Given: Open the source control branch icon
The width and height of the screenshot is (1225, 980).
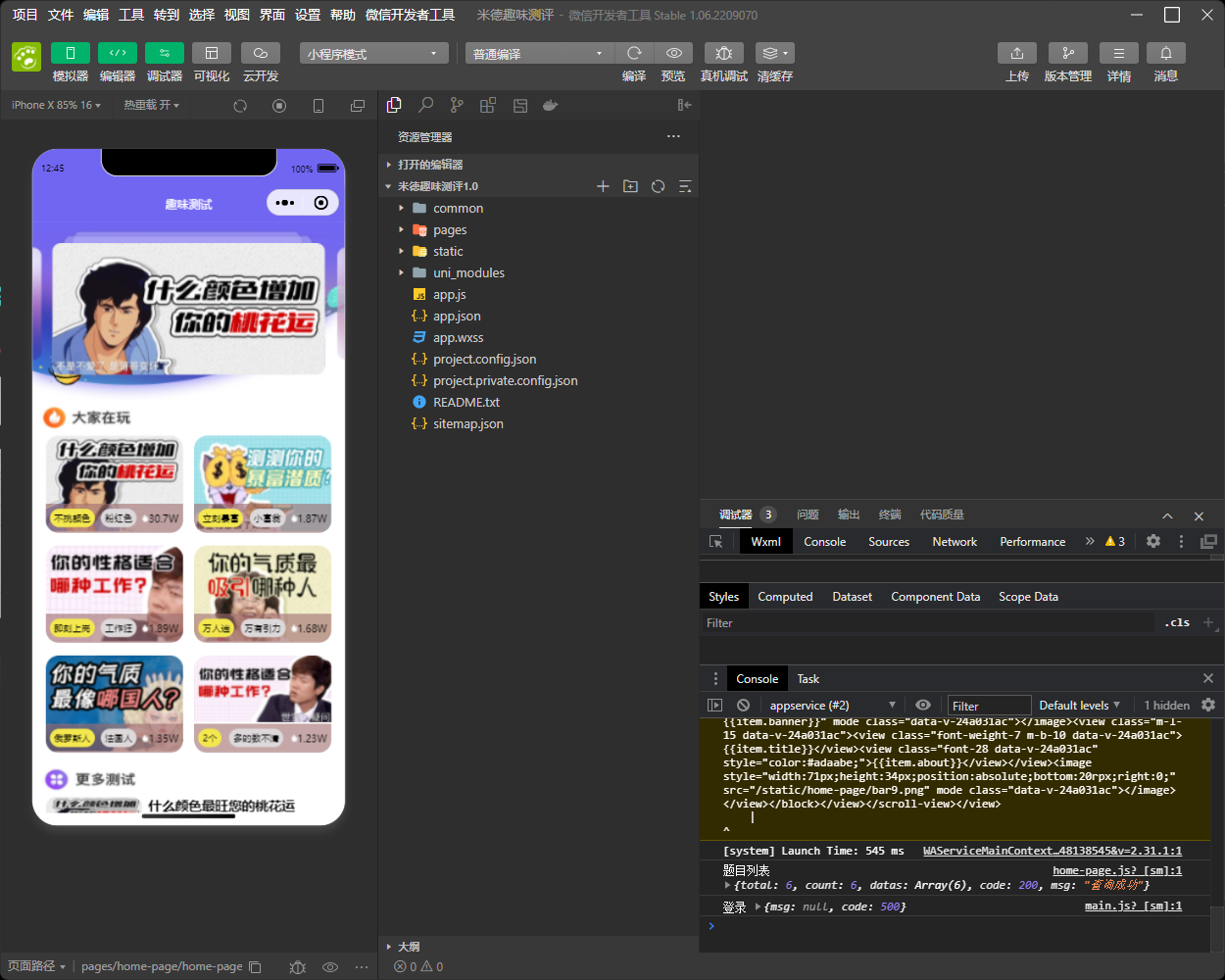Looking at the screenshot, I should [457, 105].
